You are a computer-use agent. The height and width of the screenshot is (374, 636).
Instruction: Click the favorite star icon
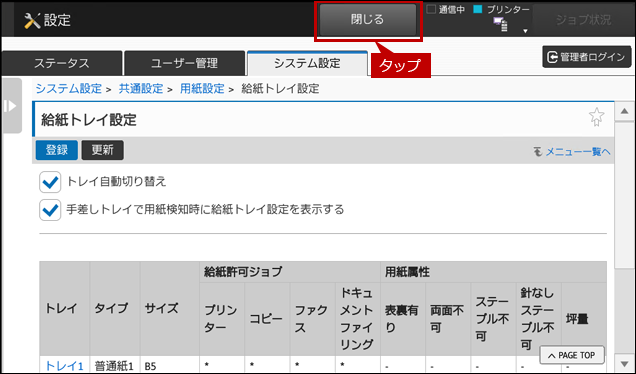[596, 117]
